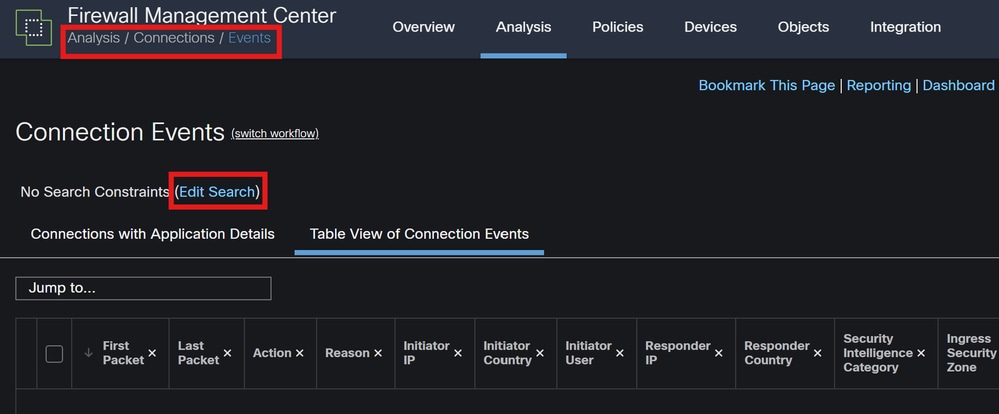999x414 pixels.
Task: Sort by Initiator User column header
Action: [x=588, y=353]
